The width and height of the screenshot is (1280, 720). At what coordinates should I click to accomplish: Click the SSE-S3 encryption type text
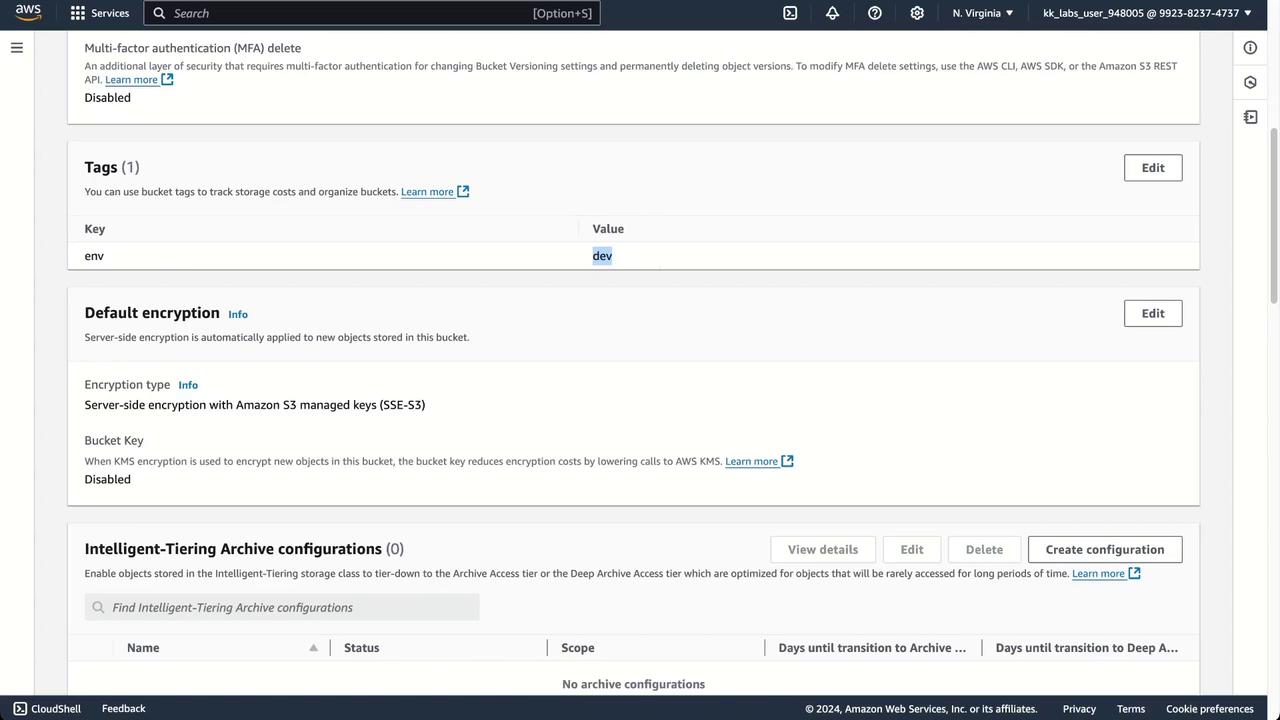[x=255, y=405]
